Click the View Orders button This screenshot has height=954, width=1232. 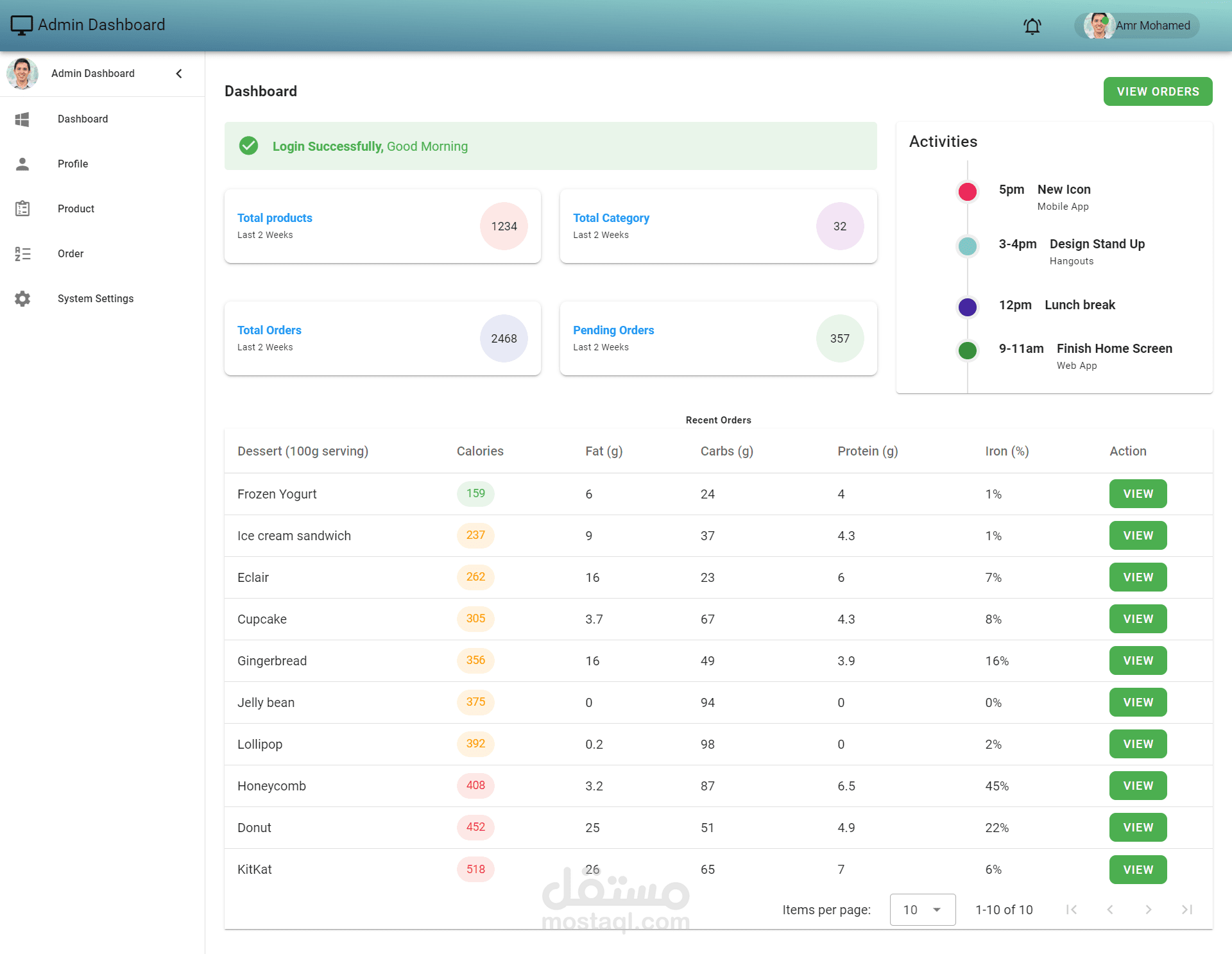(x=1158, y=92)
